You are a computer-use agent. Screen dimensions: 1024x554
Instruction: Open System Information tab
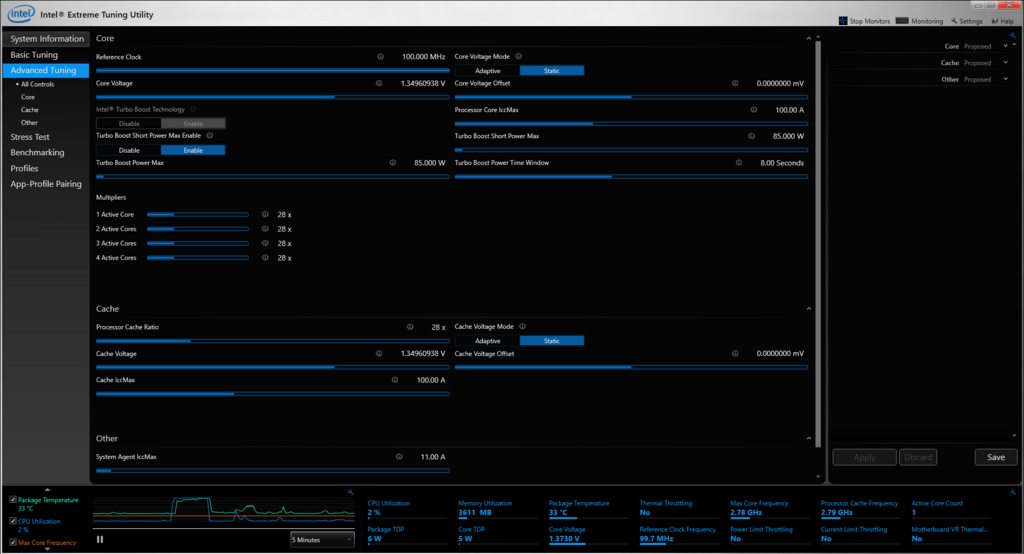[x=46, y=39]
